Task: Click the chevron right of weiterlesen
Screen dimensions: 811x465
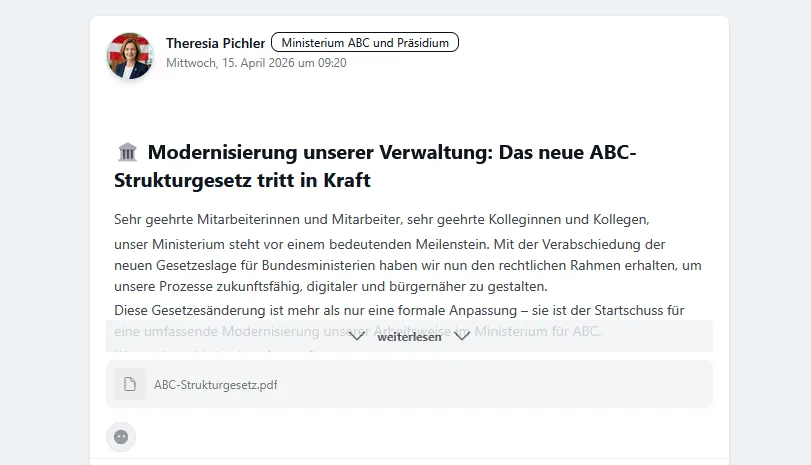Action: point(462,337)
